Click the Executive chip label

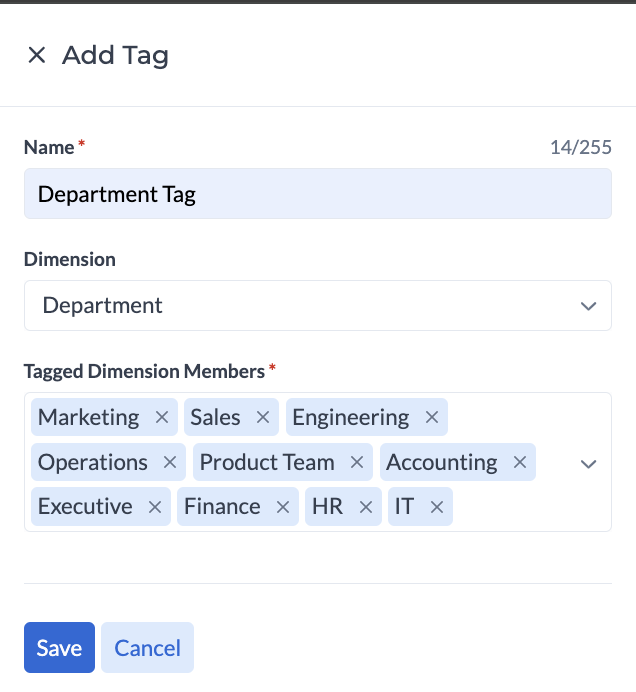[85, 507]
